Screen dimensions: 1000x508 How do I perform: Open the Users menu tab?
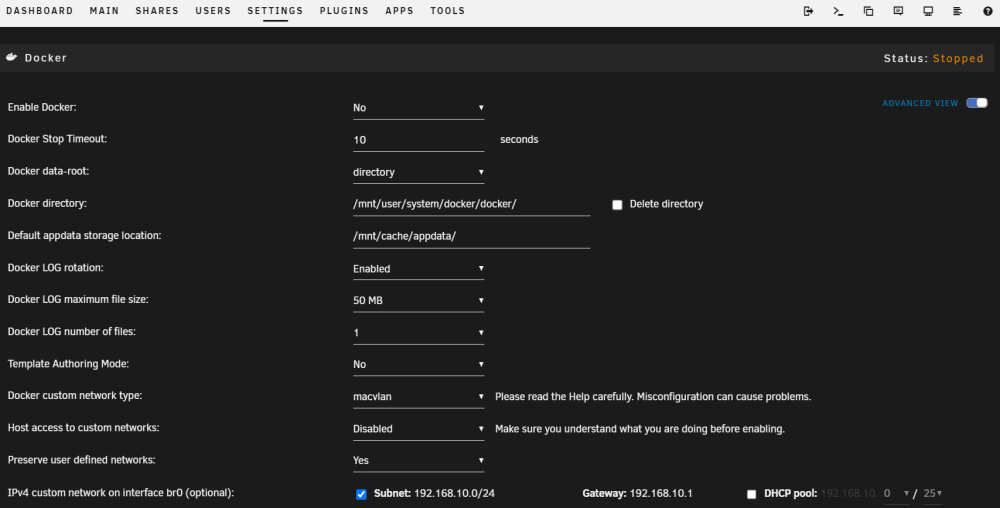point(213,11)
